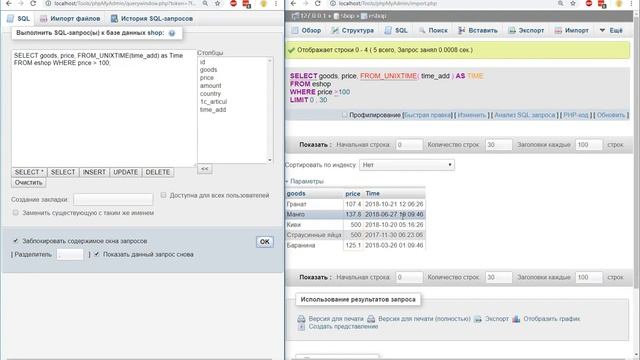
Task: Click back arrow in left browser window
Action: click(8, 3)
